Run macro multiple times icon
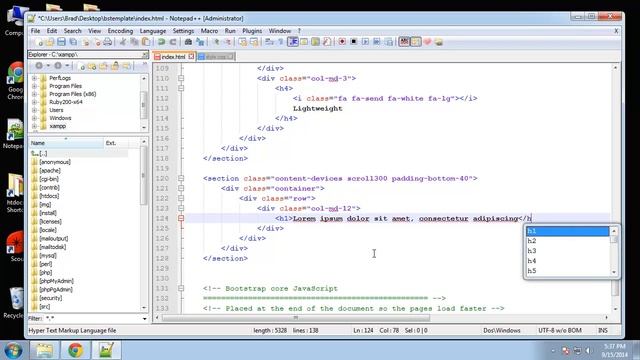640x360 pixels. pyautogui.click(x=377, y=42)
